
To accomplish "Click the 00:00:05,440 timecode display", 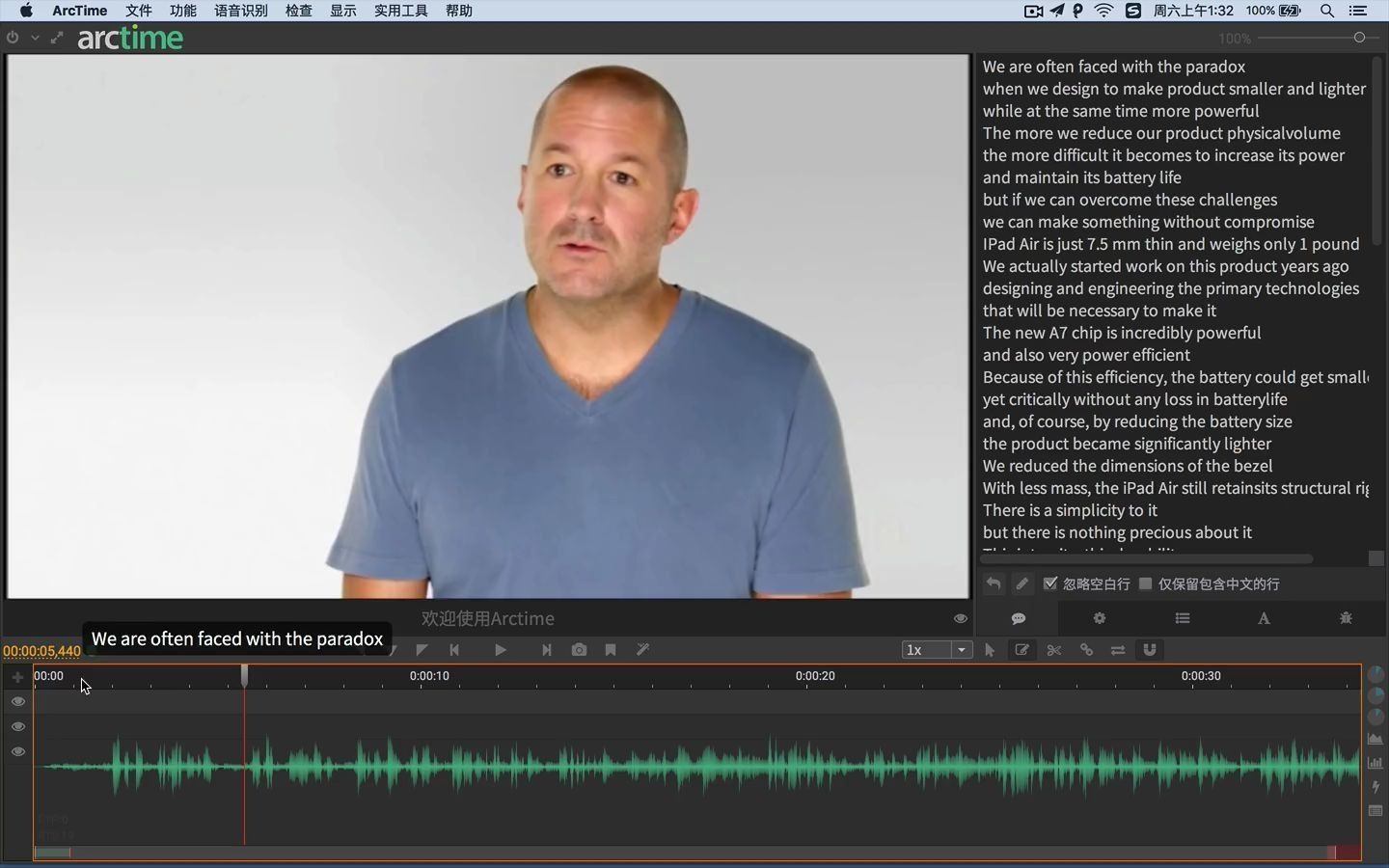I will click(x=42, y=651).
